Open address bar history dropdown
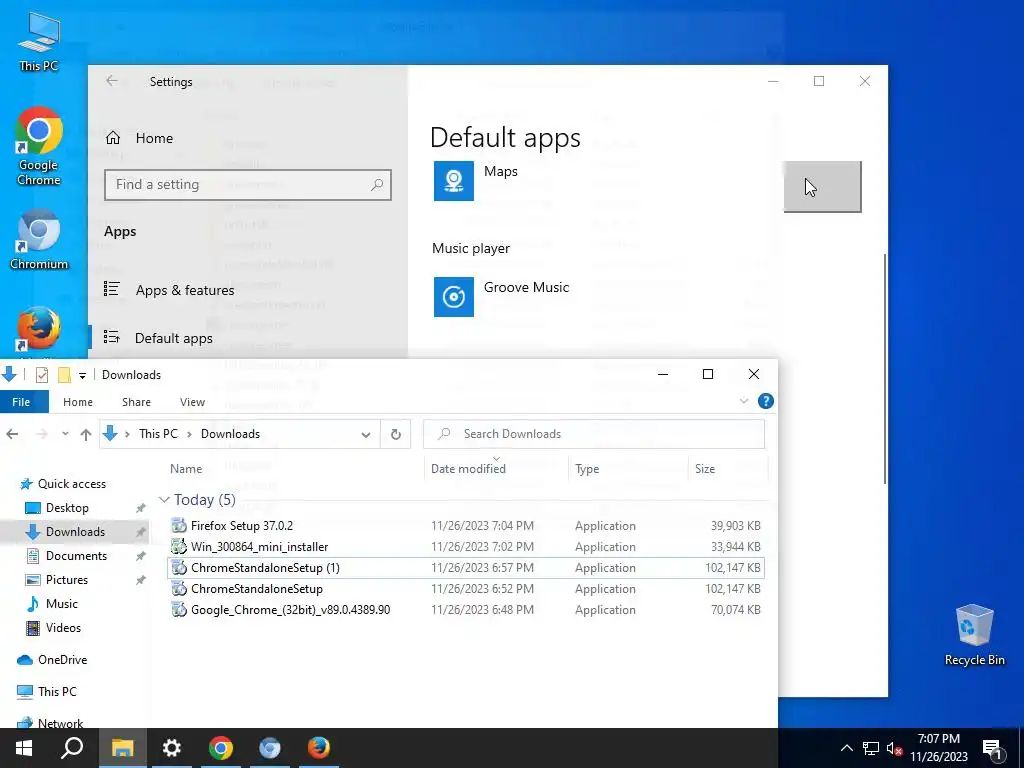1024x768 pixels. (366, 434)
